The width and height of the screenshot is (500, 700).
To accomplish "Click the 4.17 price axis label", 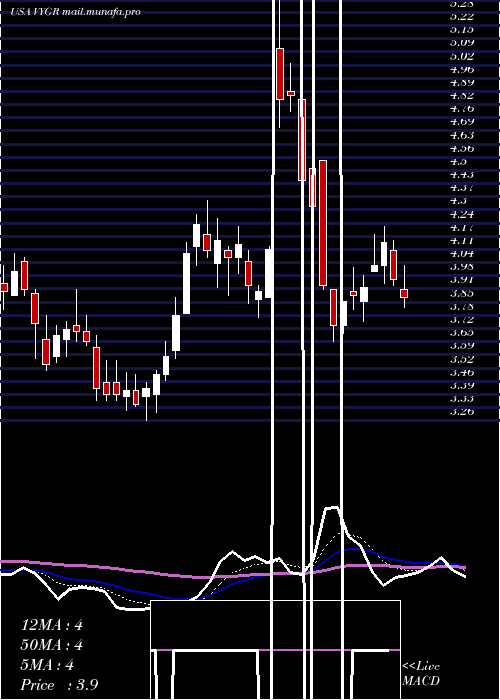I will click(462, 228).
